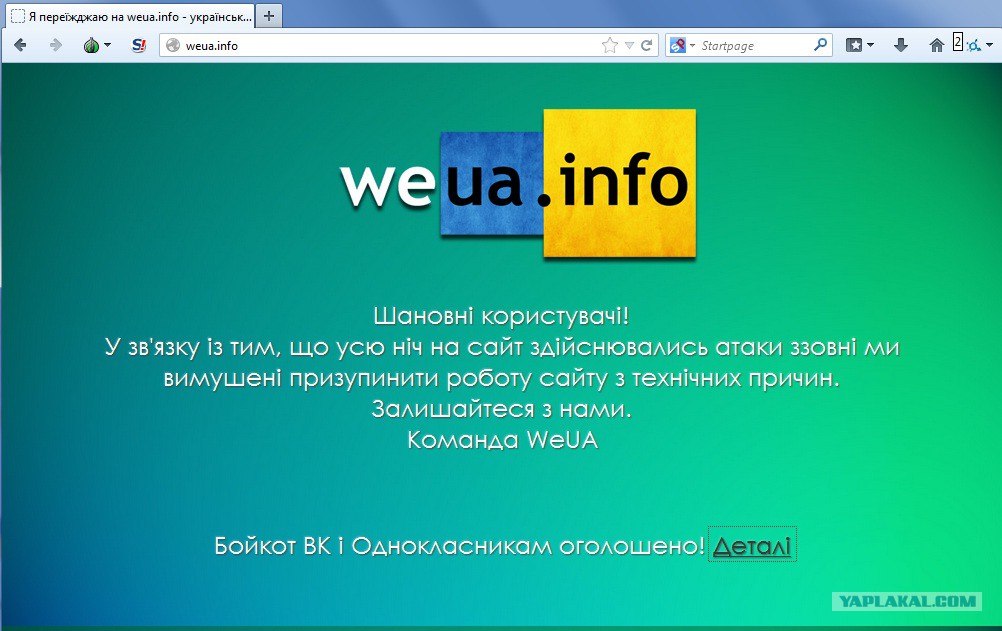
Task: Click the Back navigation arrow
Action: coord(20,45)
